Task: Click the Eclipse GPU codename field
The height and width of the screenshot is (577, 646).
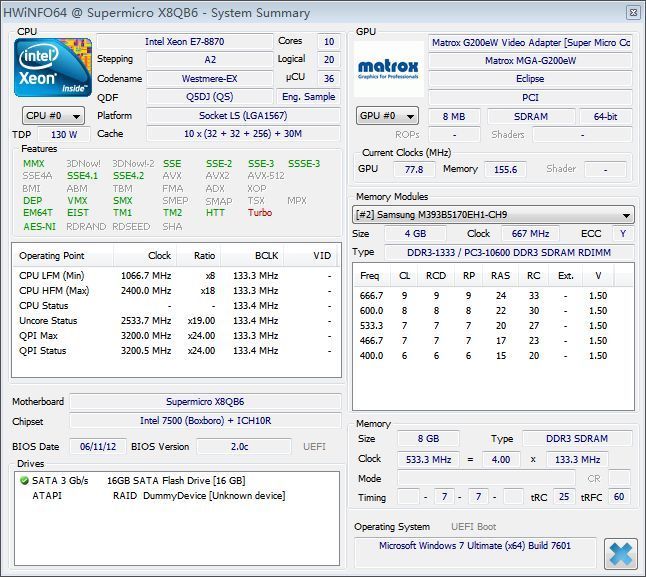Action: click(x=530, y=79)
